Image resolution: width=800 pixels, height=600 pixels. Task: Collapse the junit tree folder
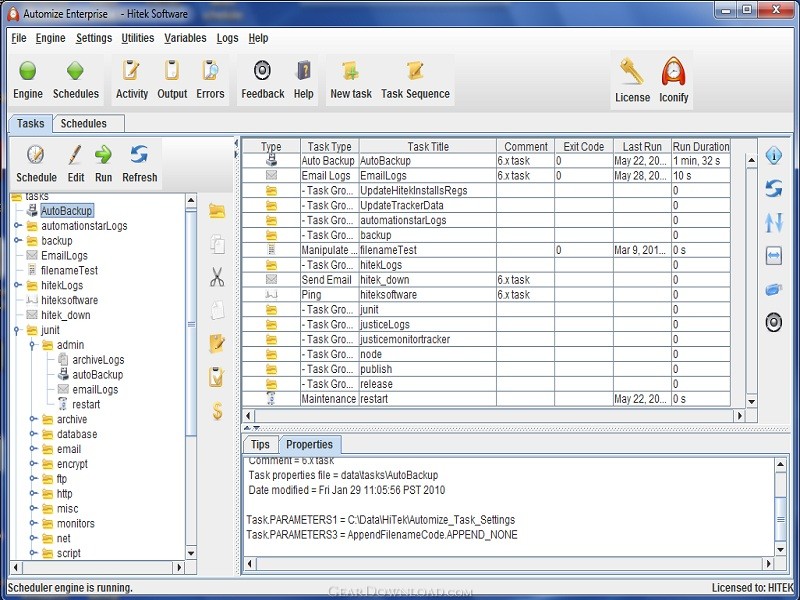(17, 330)
